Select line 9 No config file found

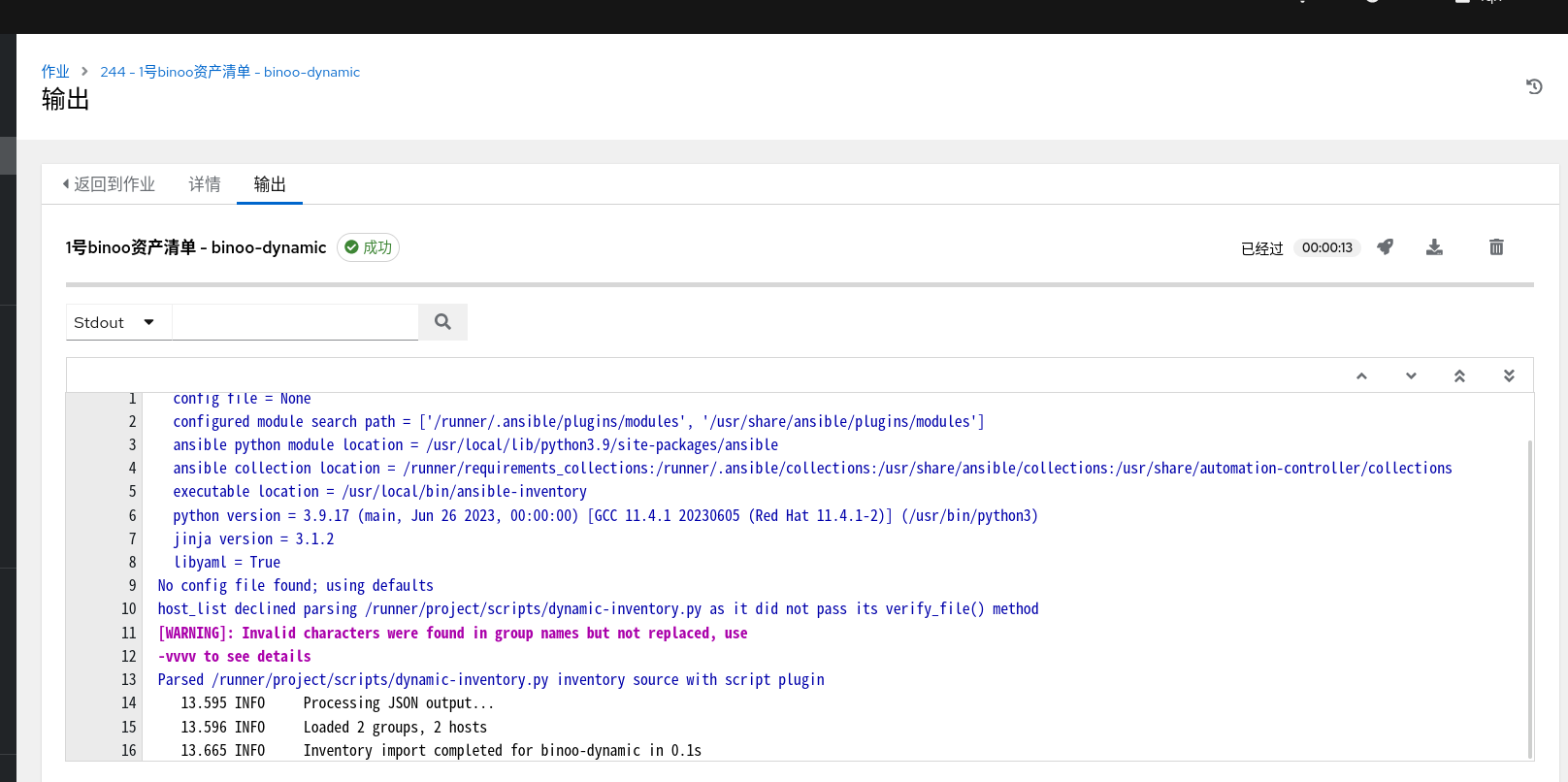295,586
